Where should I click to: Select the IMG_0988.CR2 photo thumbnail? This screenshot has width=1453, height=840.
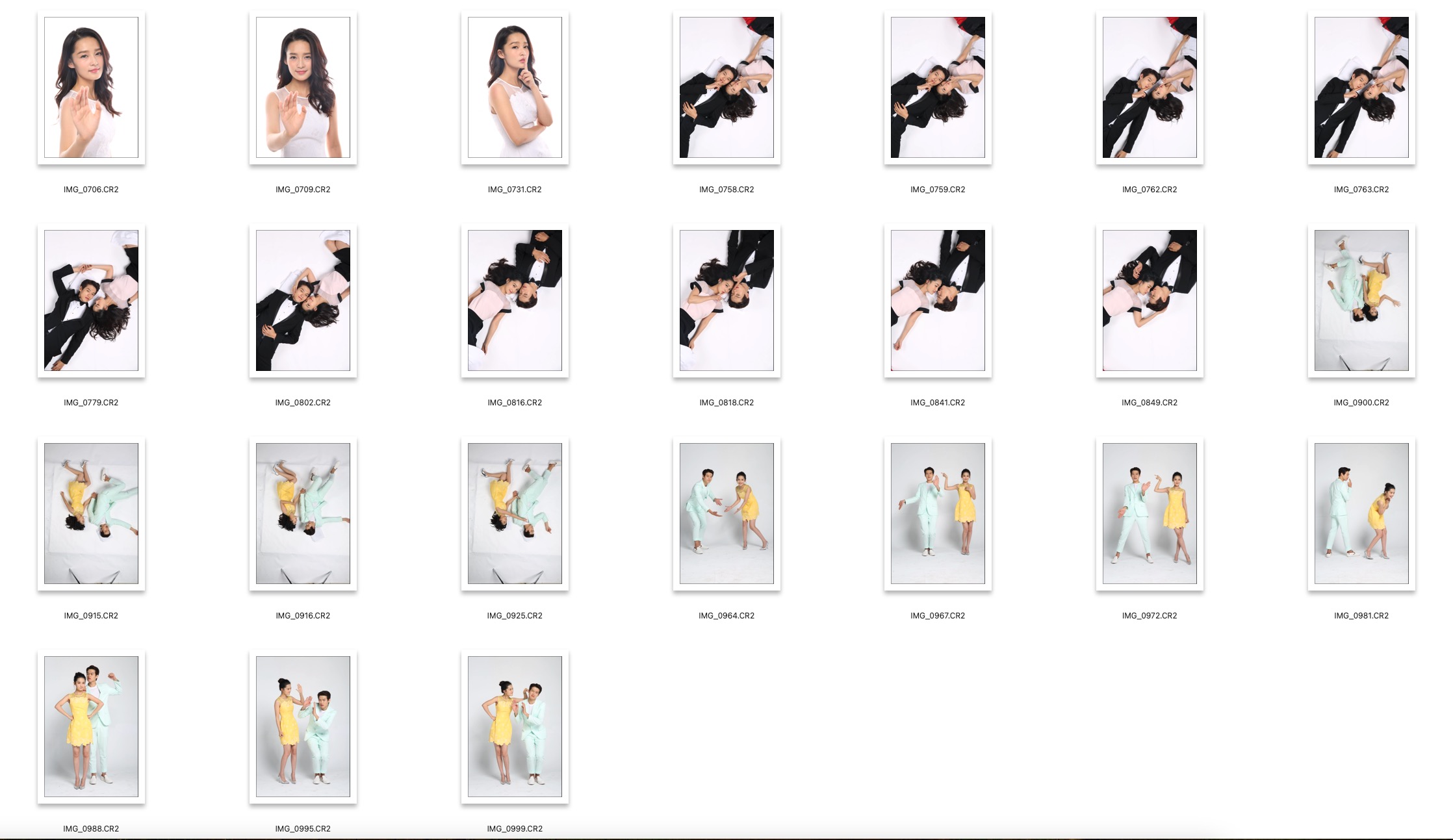tap(91, 726)
